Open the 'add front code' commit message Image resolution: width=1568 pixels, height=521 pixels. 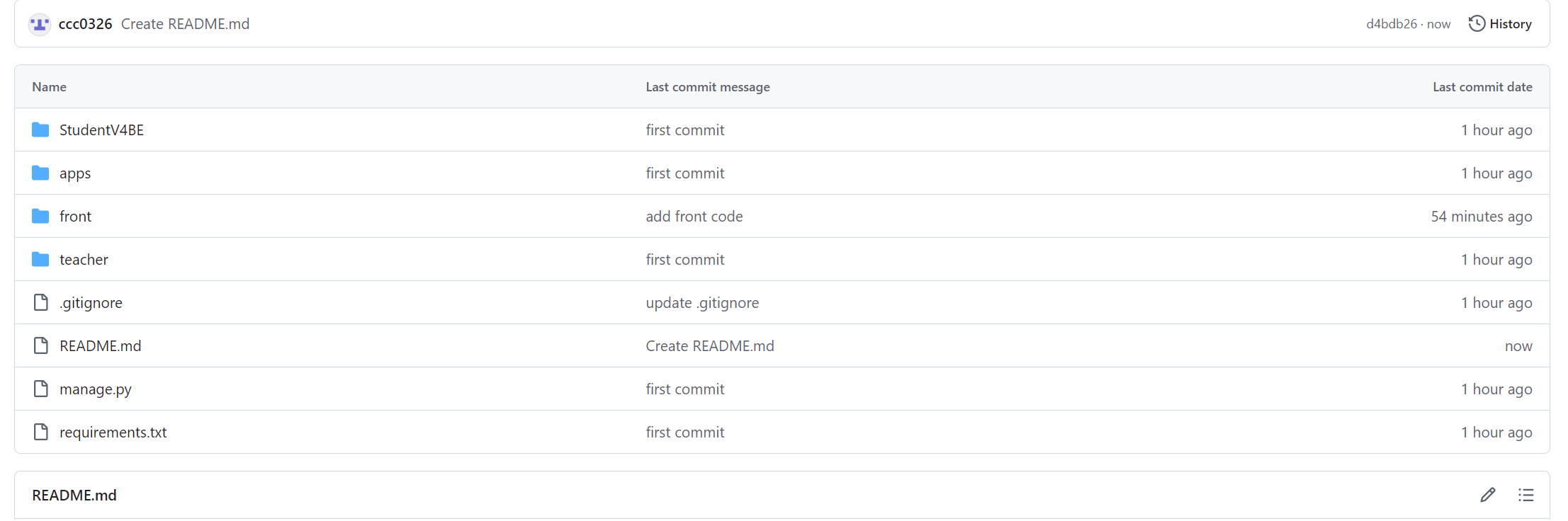pos(694,217)
